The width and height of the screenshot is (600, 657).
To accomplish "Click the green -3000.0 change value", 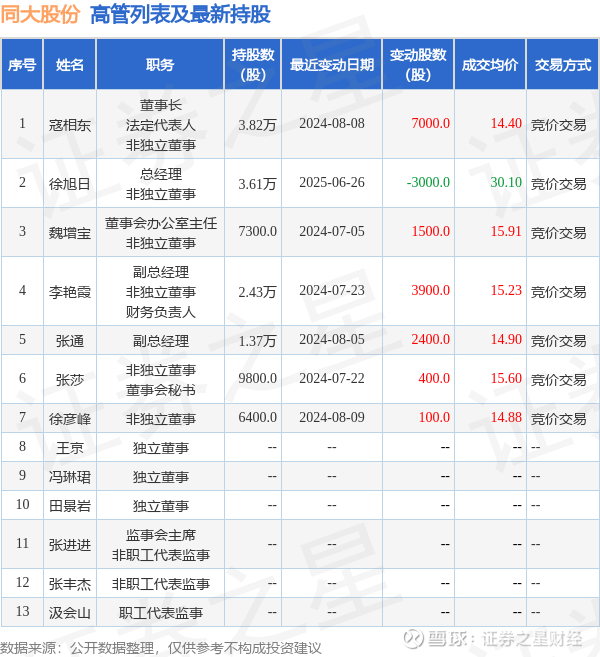I will [x=428, y=182].
